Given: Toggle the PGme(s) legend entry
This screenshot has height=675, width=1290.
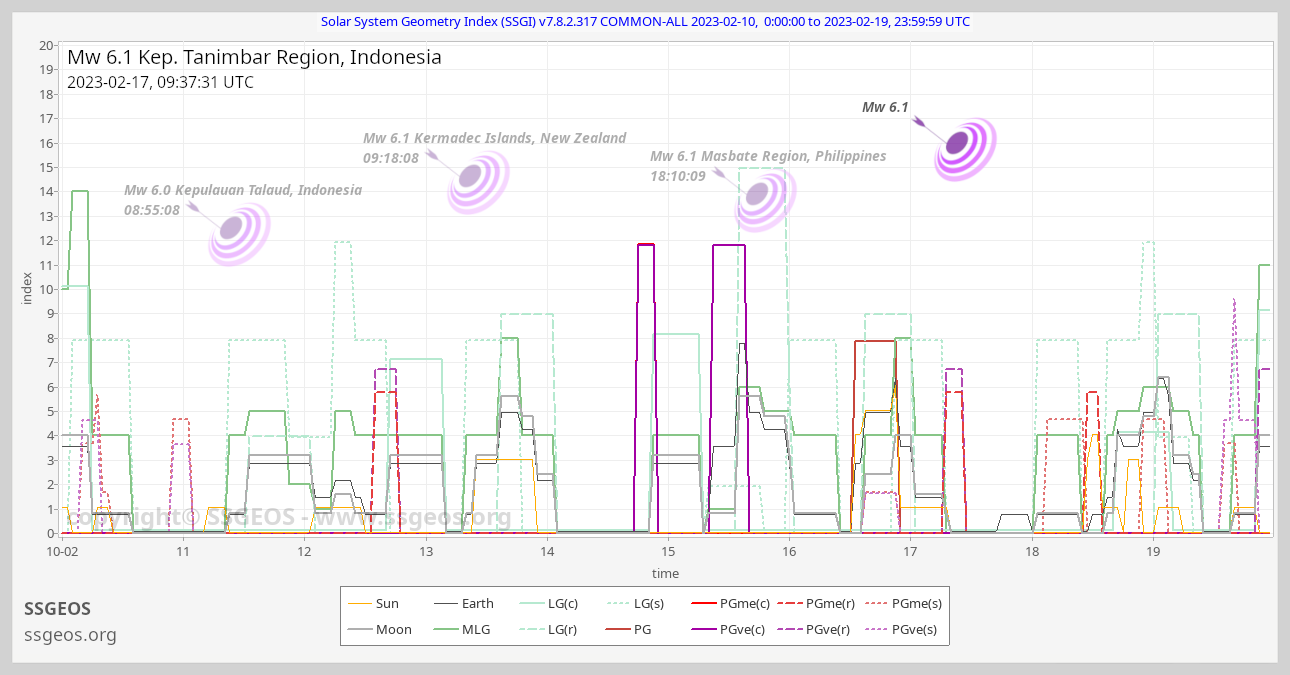Looking at the screenshot, I should click(x=903, y=603).
